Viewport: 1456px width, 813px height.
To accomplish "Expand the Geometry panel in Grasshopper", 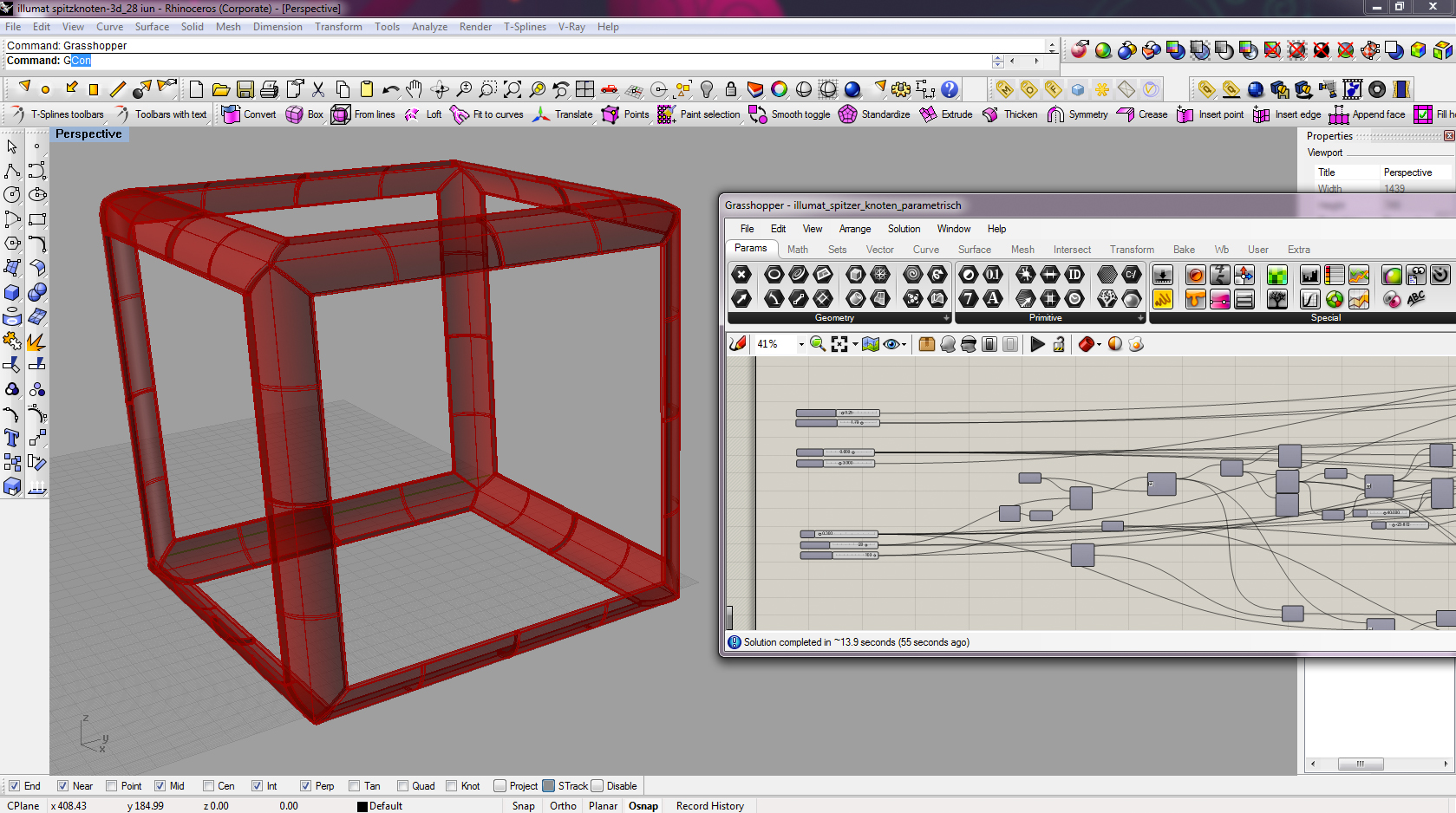I will (x=946, y=318).
